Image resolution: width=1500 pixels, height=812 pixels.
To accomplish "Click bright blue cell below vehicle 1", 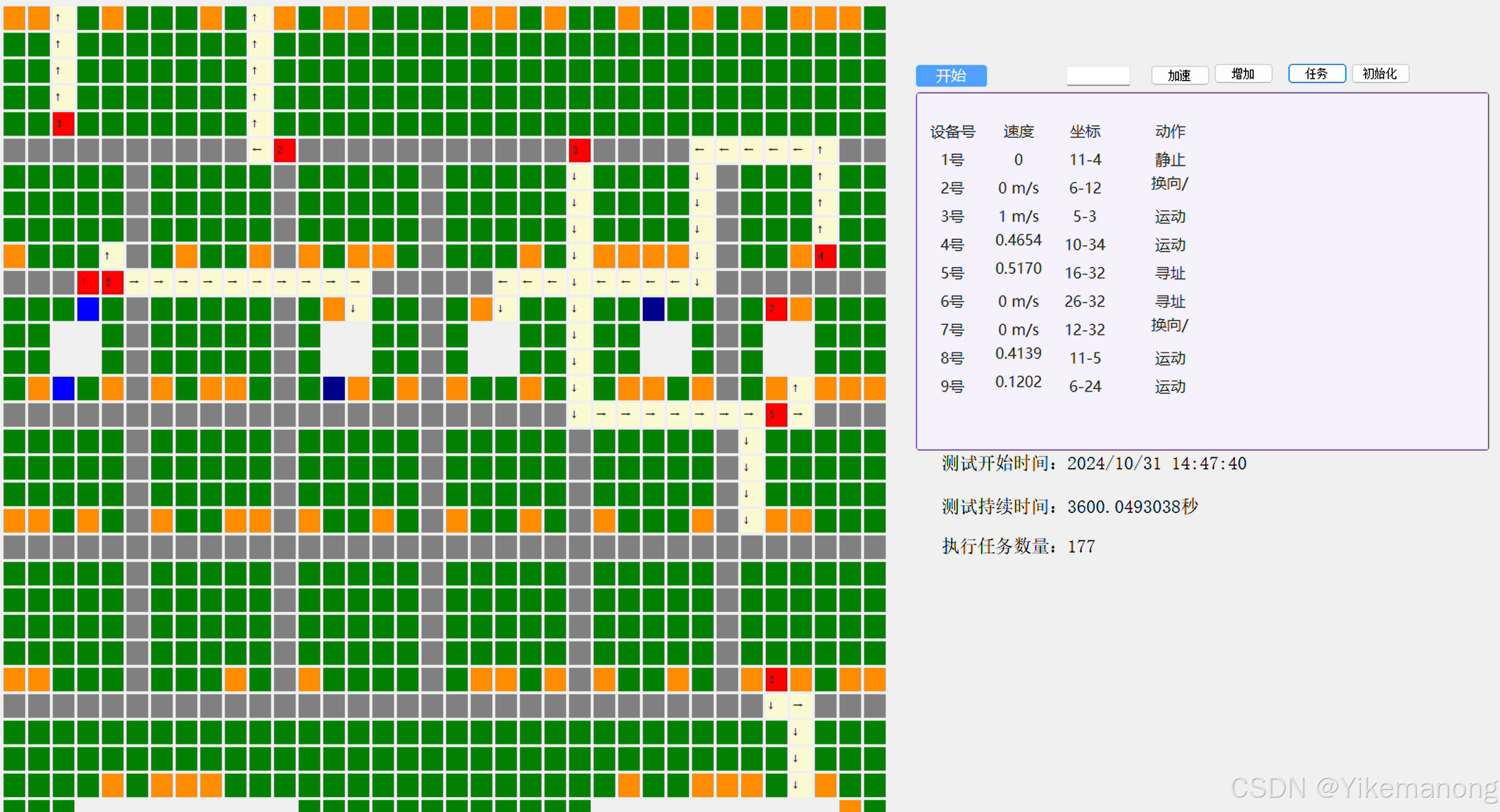I will click(88, 309).
